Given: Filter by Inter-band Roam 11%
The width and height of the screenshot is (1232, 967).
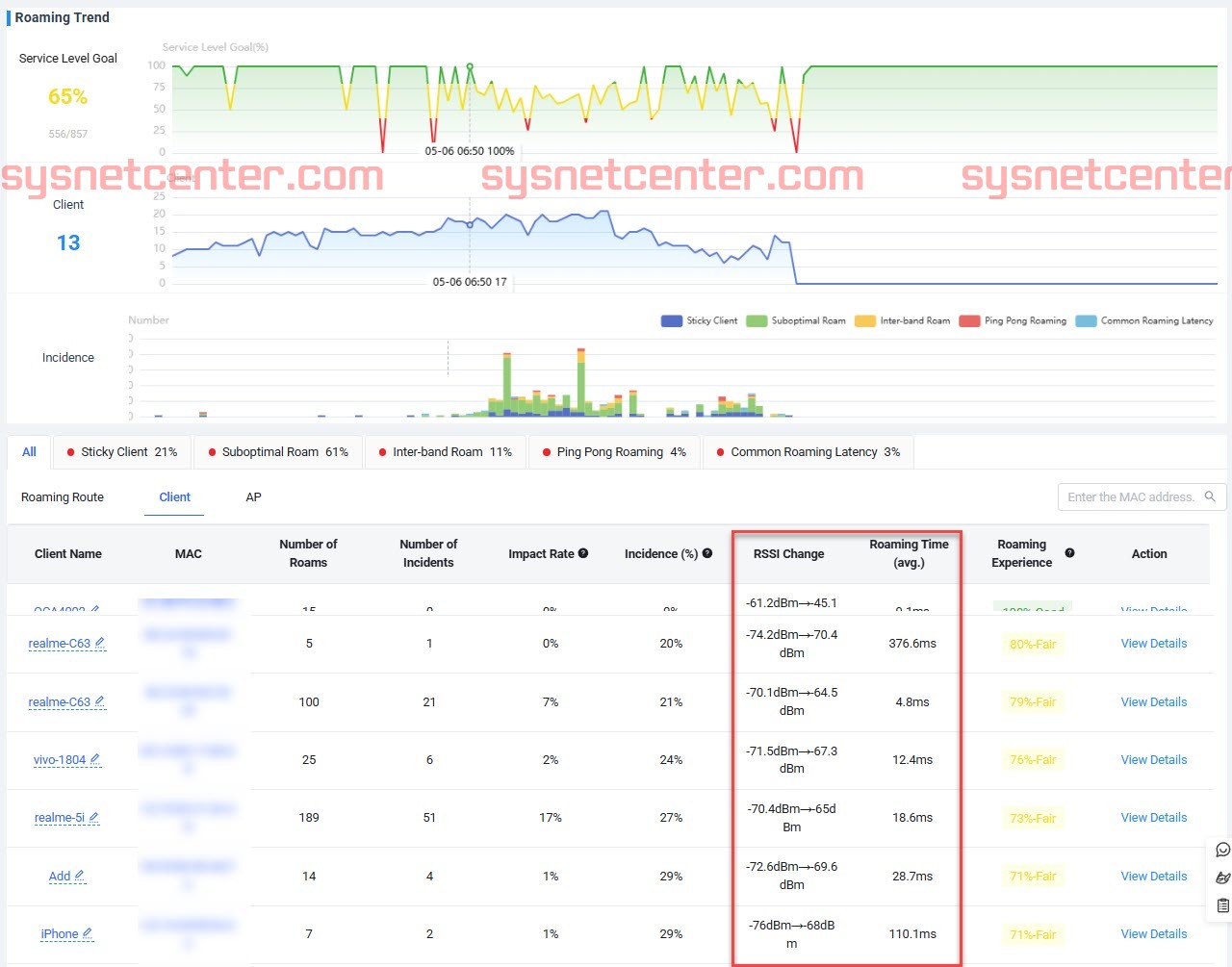Looking at the screenshot, I should (445, 451).
